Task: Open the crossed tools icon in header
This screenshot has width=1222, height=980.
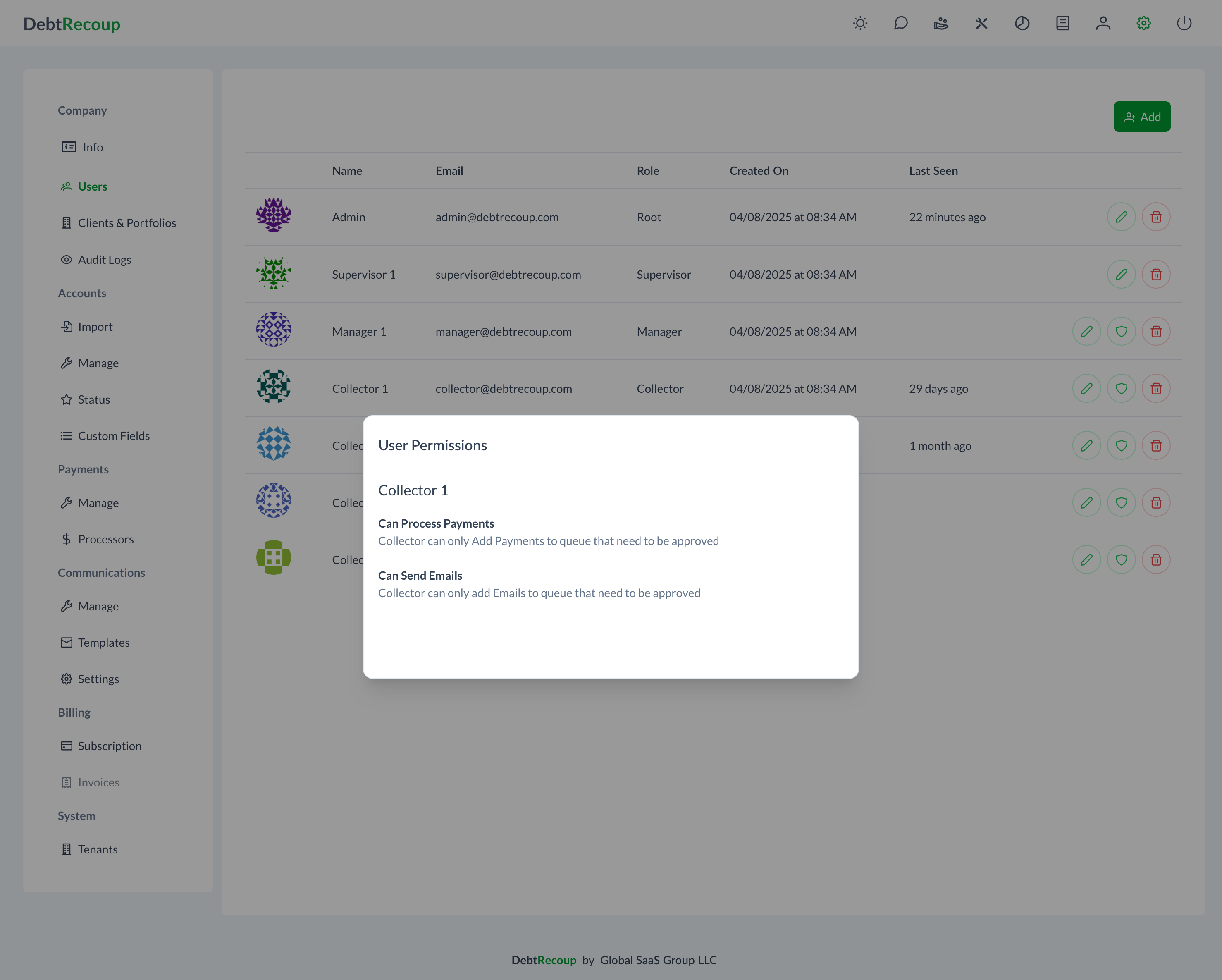Action: [x=982, y=23]
